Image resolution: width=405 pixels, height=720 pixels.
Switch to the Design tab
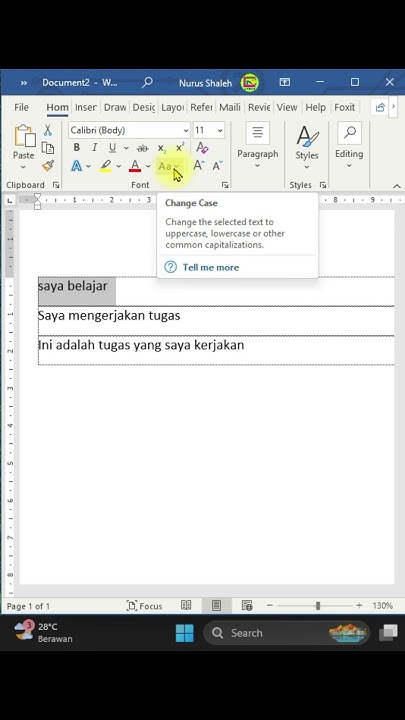click(144, 107)
